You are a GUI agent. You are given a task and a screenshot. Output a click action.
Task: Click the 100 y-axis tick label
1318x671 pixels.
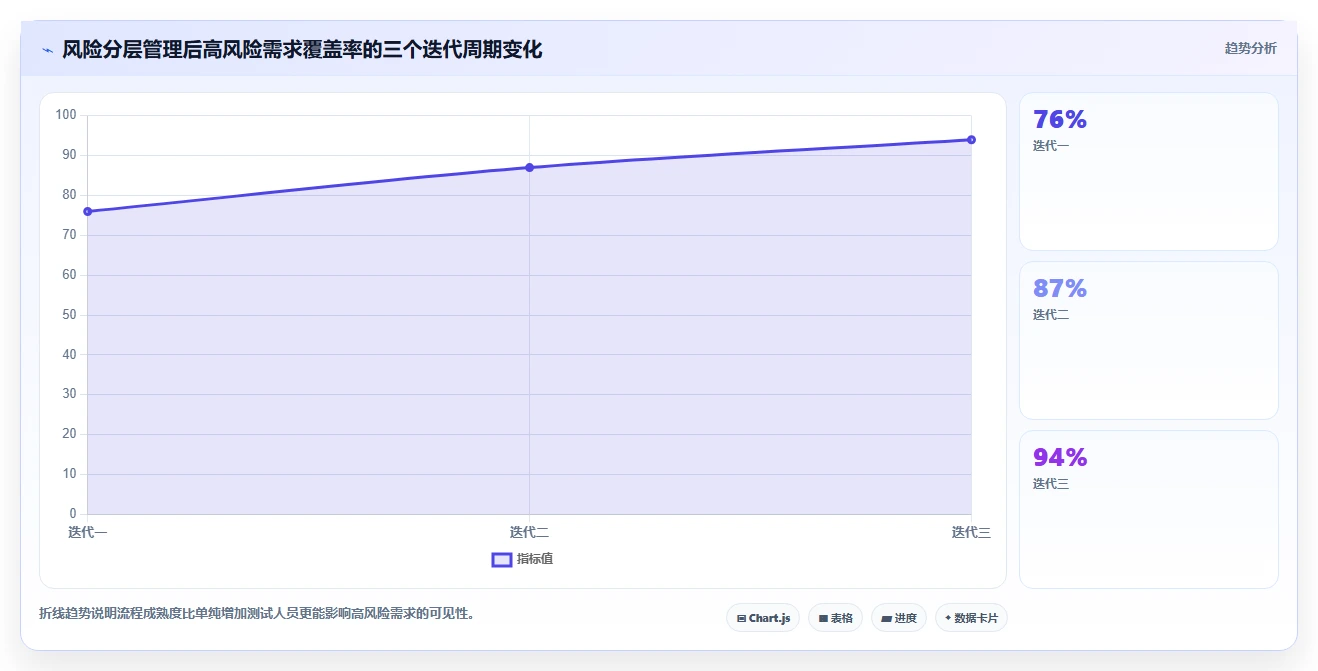(66, 115)
